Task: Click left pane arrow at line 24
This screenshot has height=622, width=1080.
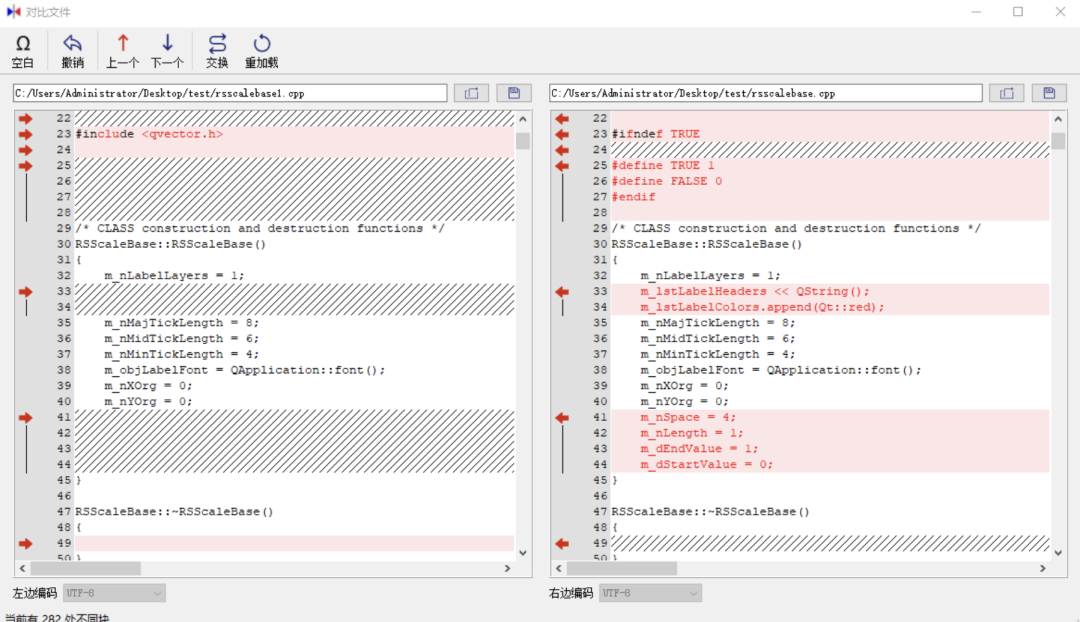Action: [25, 150]
